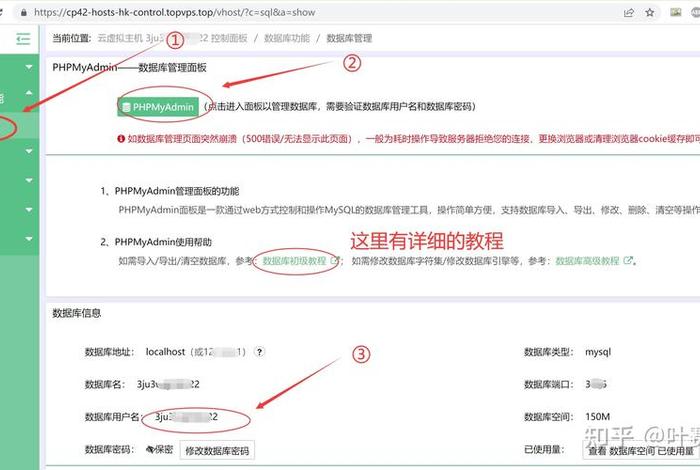Image resolution: width=700 pixels, height=470 pixels.
Task: Click the red warning icon before the crash notice
Action: (121, 139)
